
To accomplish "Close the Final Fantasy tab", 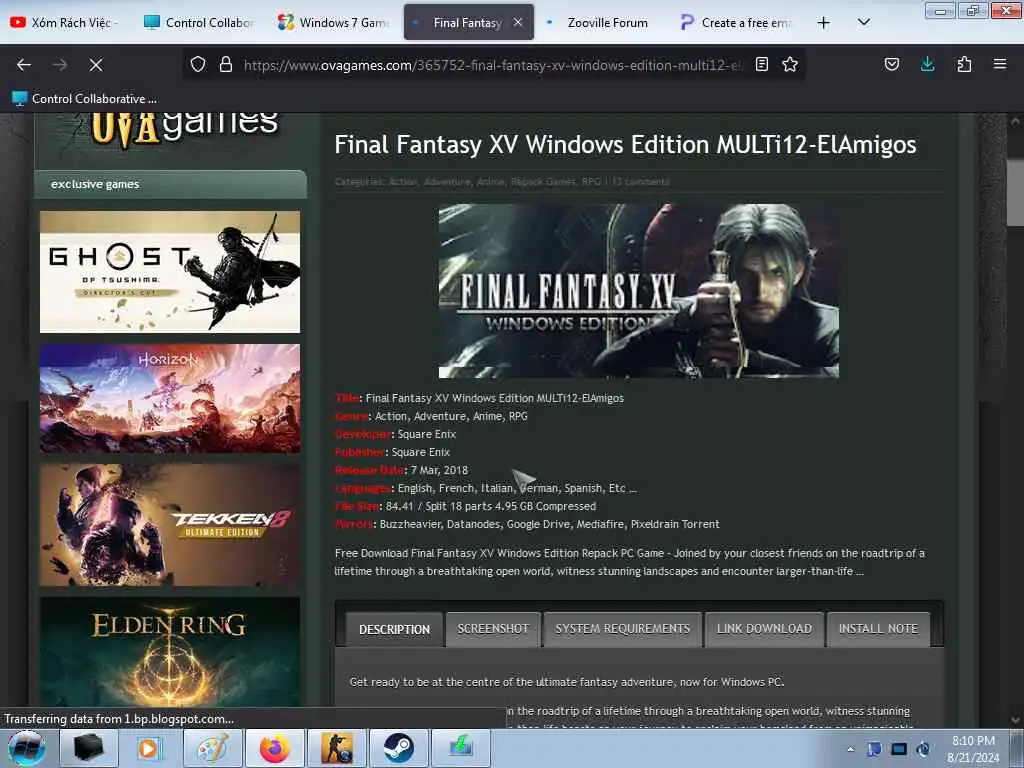I will click(x=518, y=22).
